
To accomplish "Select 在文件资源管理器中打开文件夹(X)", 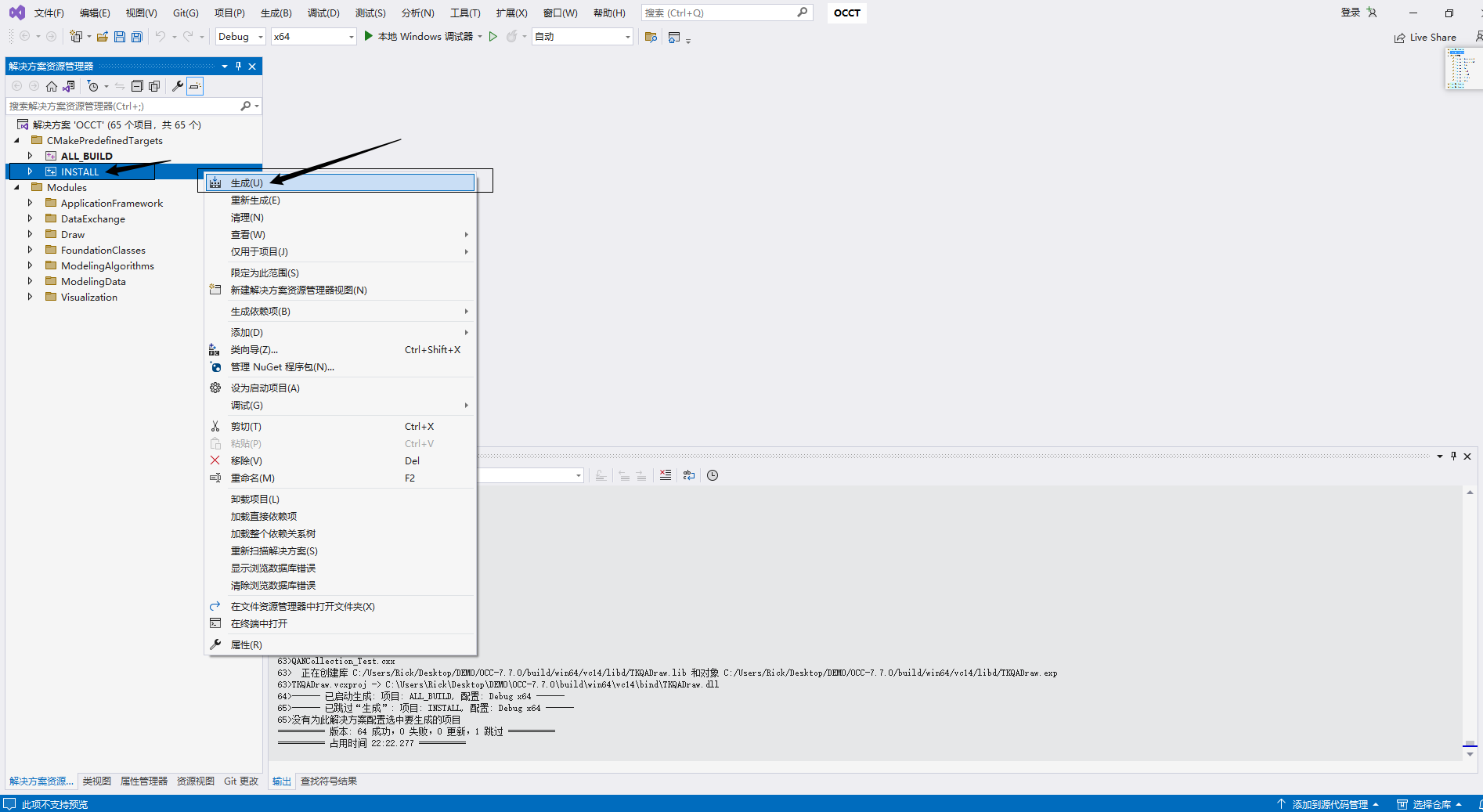I will 340,607.
